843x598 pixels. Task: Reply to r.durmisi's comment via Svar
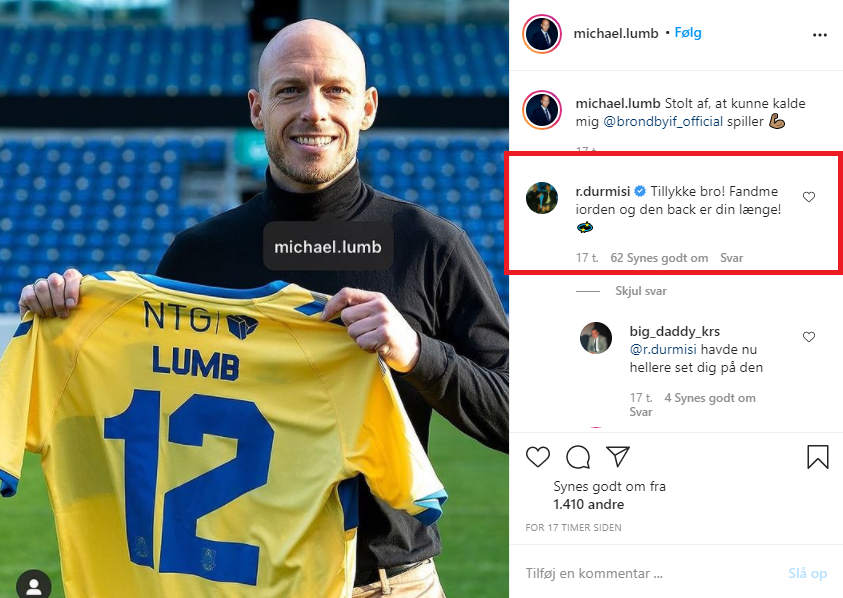coord(731,258)
